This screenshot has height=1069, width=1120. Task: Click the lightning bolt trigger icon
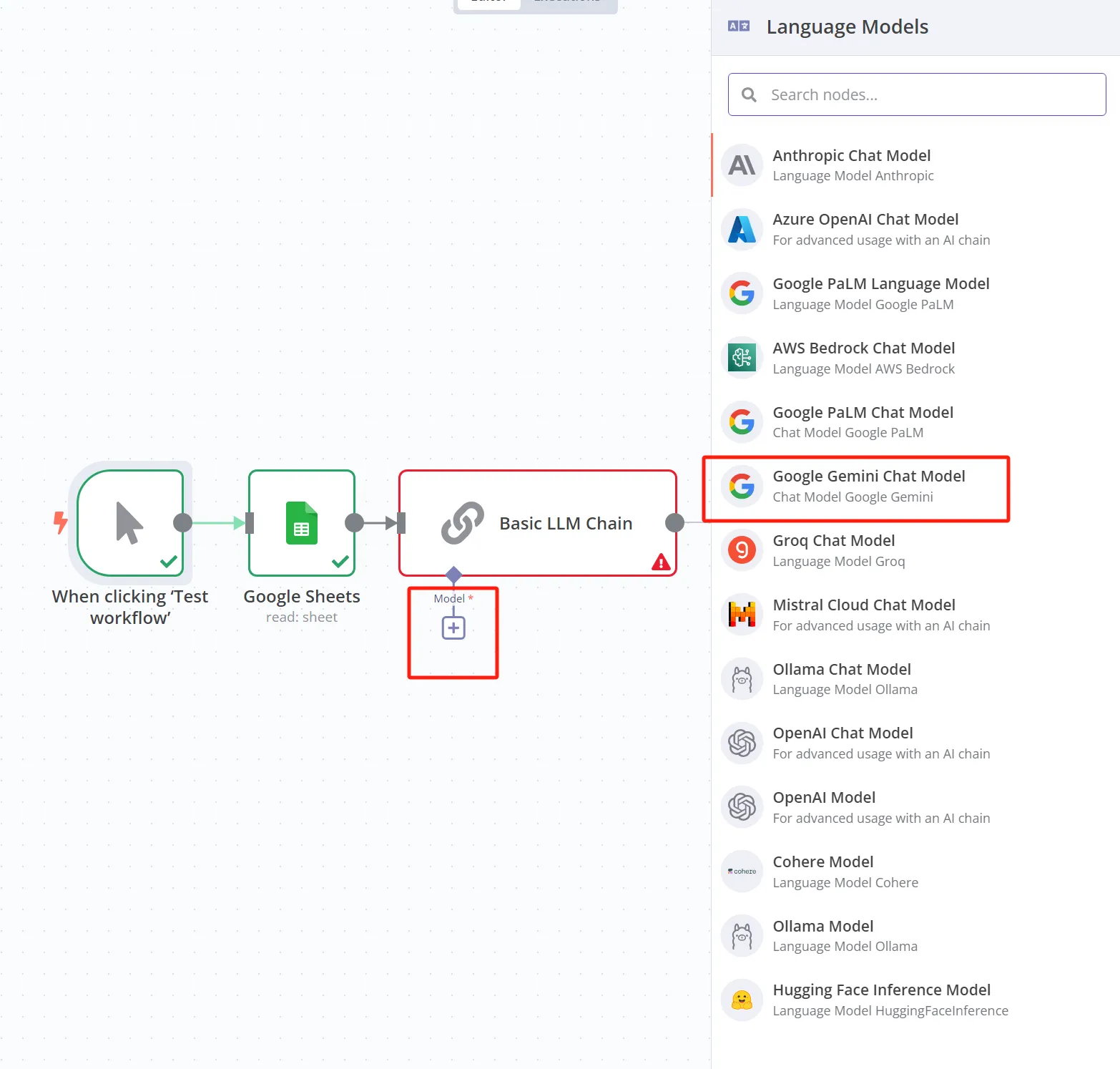[61, 522]
